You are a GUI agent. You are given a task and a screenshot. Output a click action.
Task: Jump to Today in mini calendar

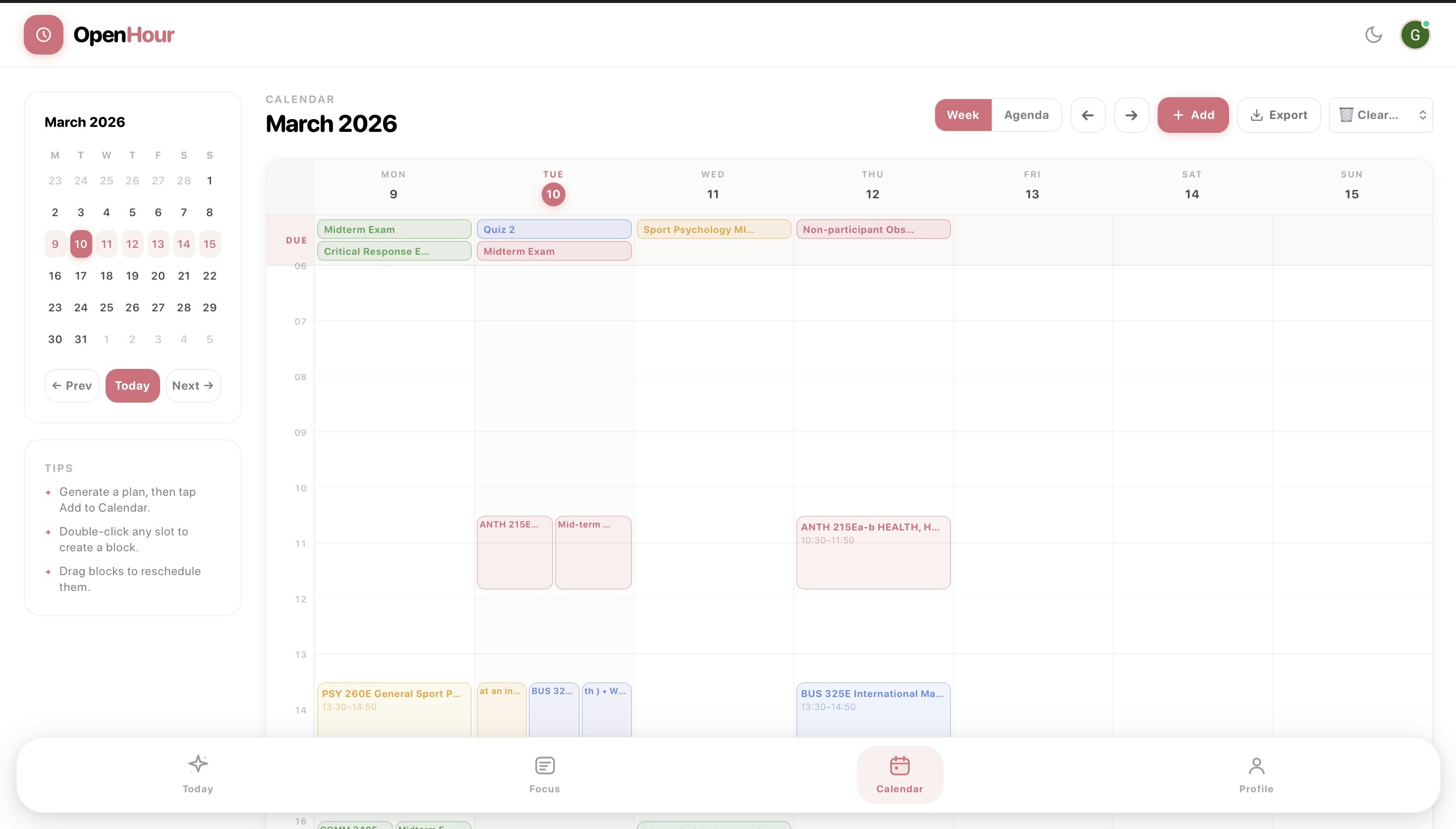[x=132, y=385]
